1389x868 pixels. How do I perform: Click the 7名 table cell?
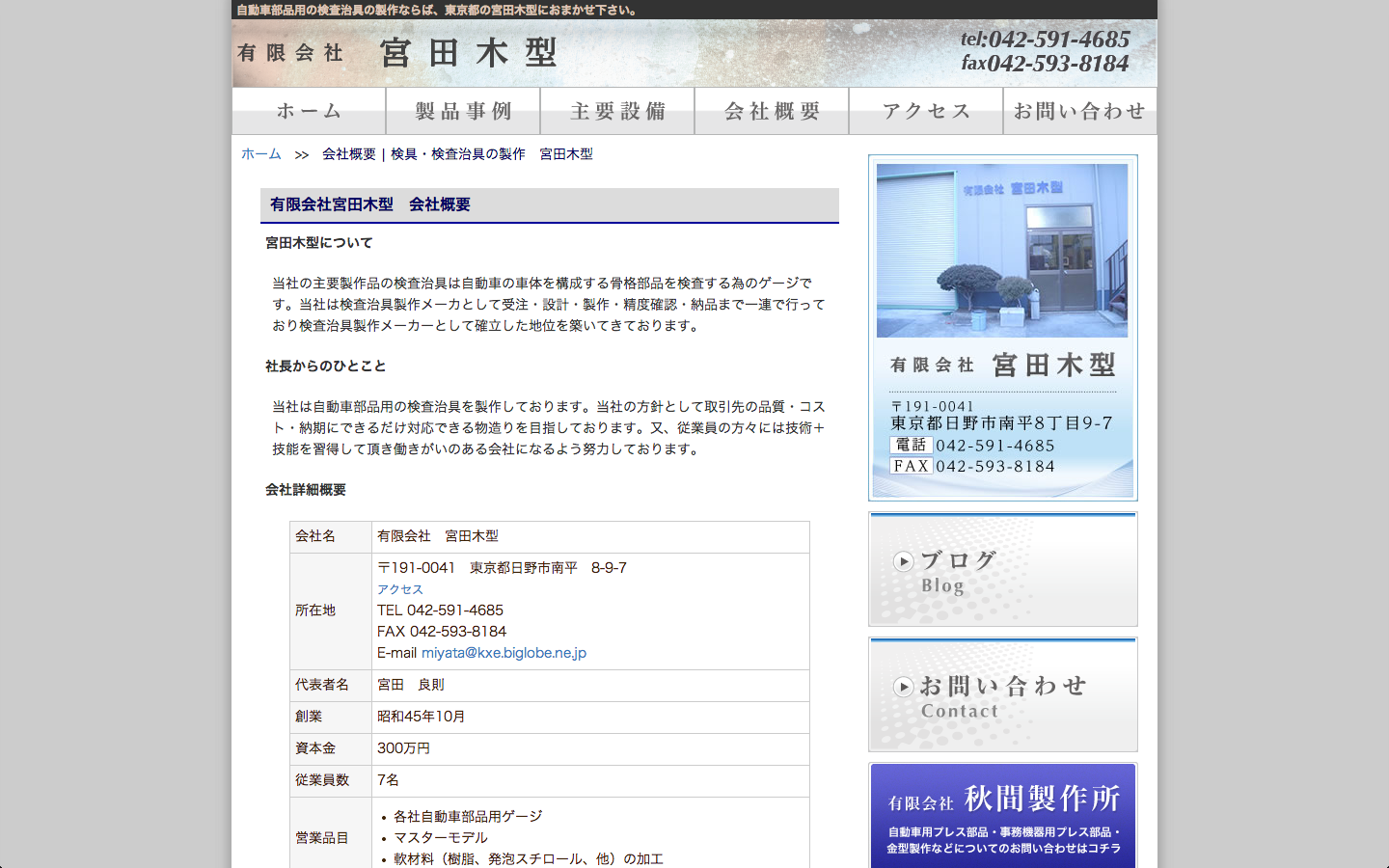590,781
